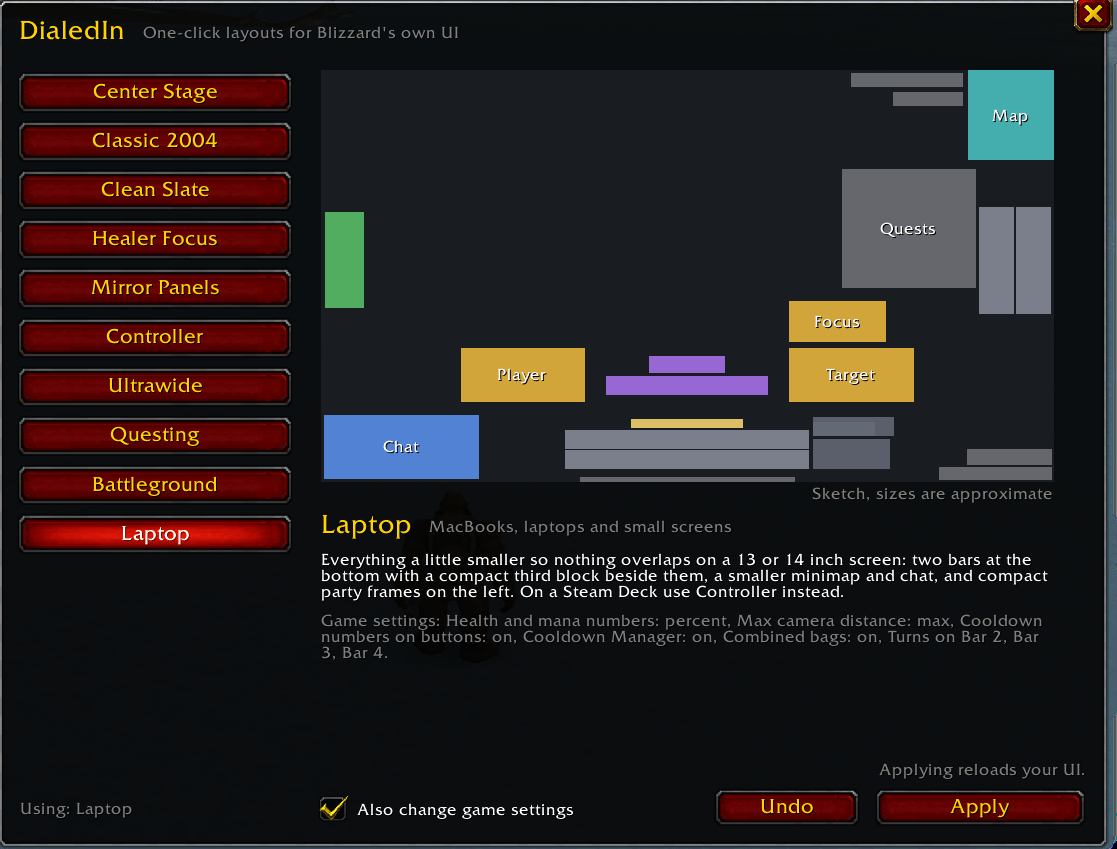Click the gray Quests block in the sketch
1117x849 pixels.
point(908,229)
